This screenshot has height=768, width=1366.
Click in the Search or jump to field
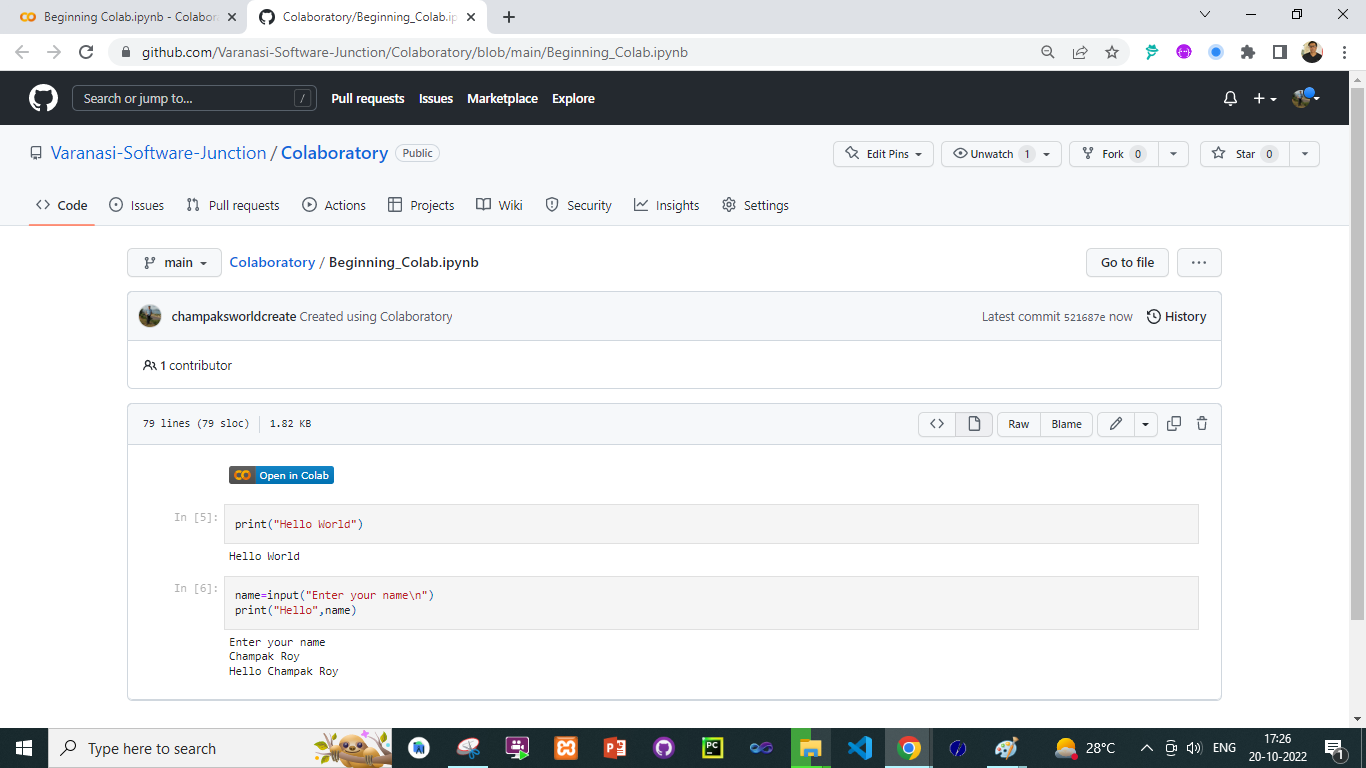pyautogui.click(x=194, y=98)
